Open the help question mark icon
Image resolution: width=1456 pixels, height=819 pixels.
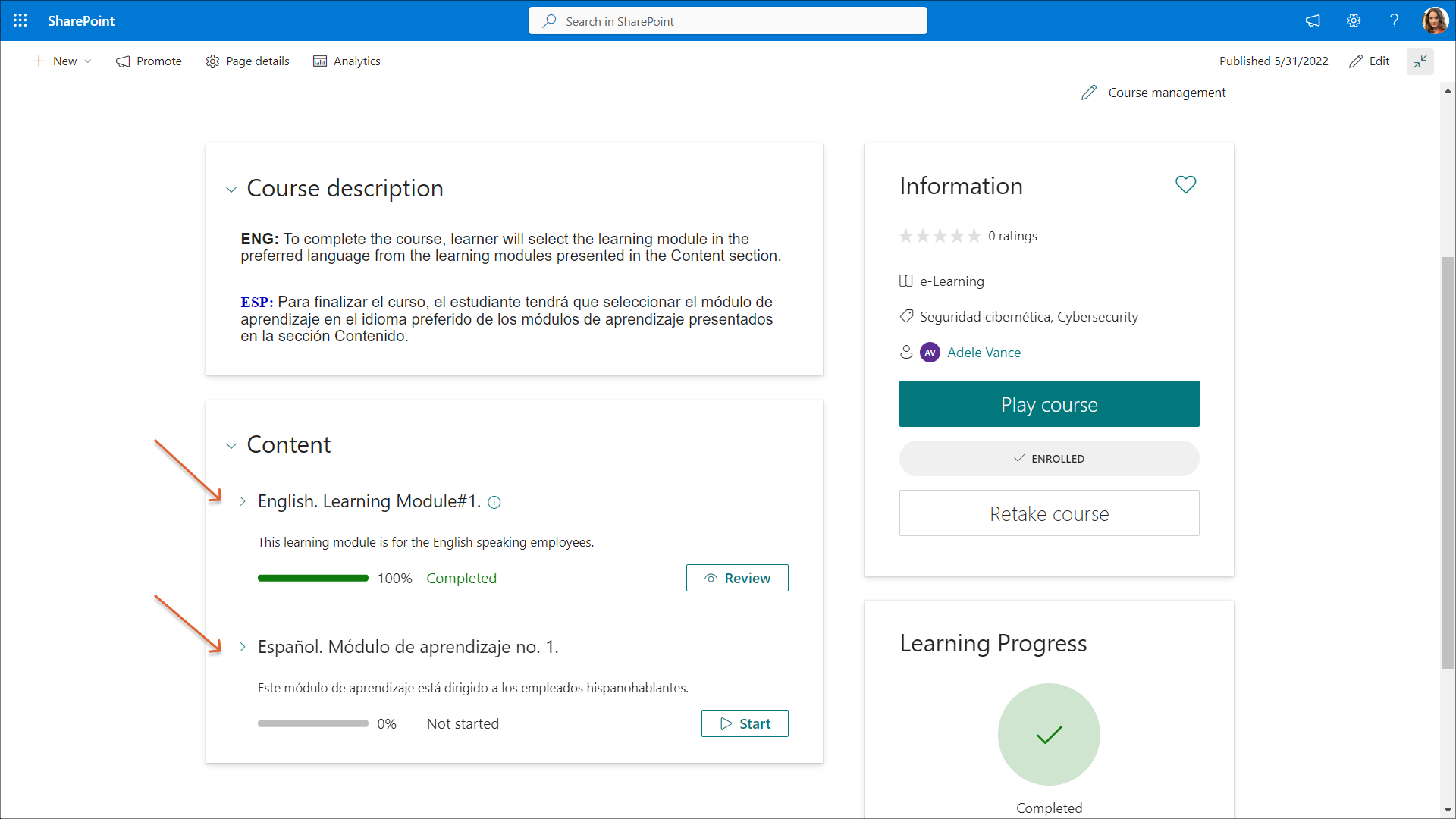coord(1394,20)
